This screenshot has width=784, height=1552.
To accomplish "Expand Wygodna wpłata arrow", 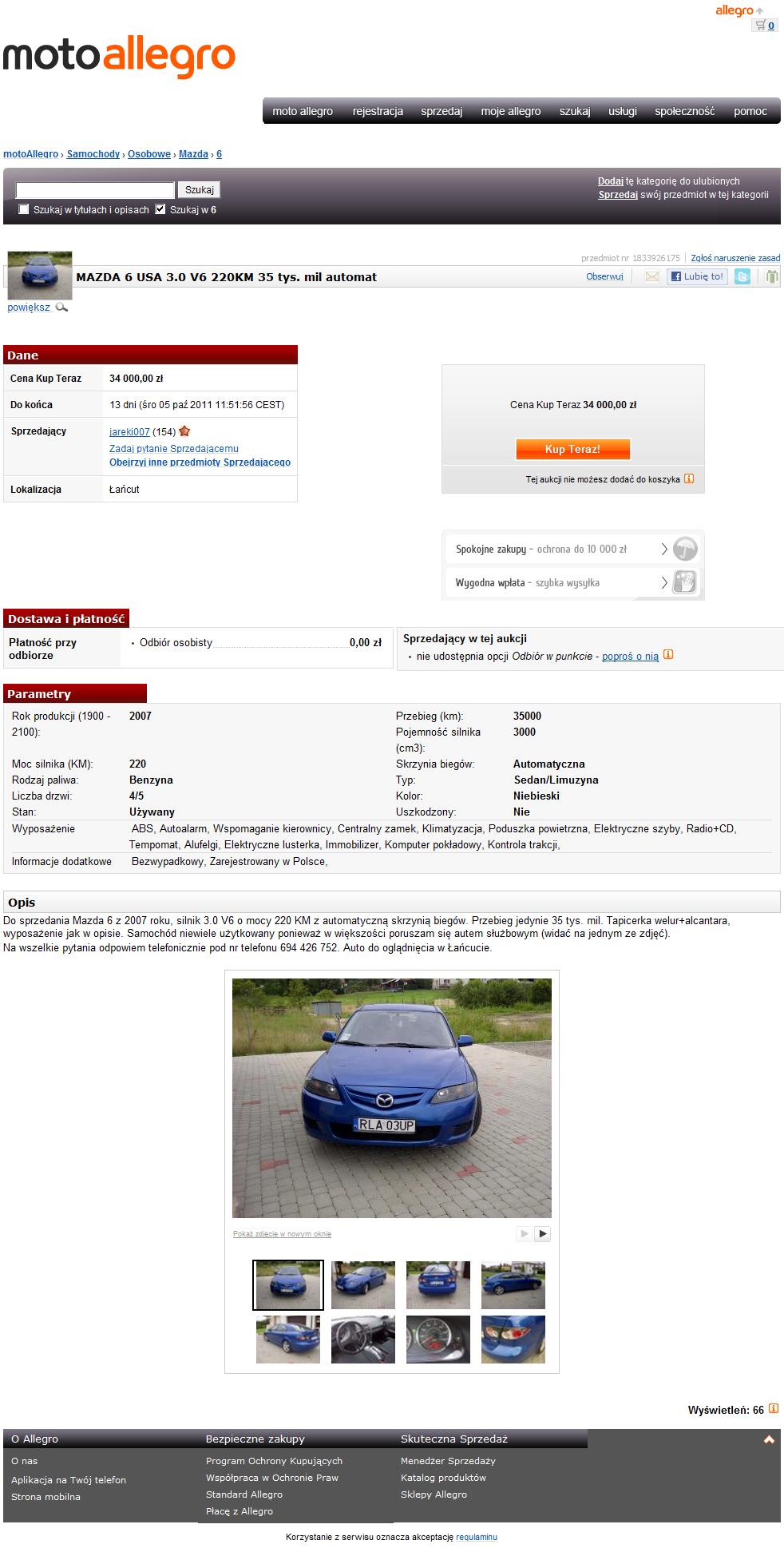I will (x=664, y=582).
